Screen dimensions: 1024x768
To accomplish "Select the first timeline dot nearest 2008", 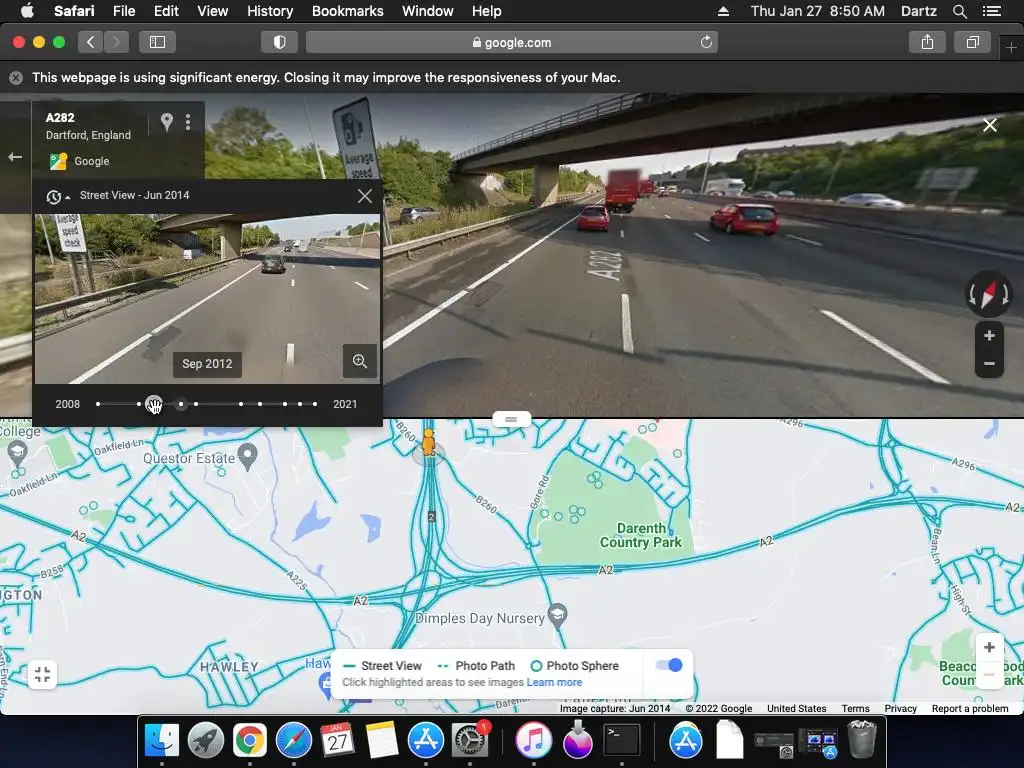I will [x=98, y=404].
